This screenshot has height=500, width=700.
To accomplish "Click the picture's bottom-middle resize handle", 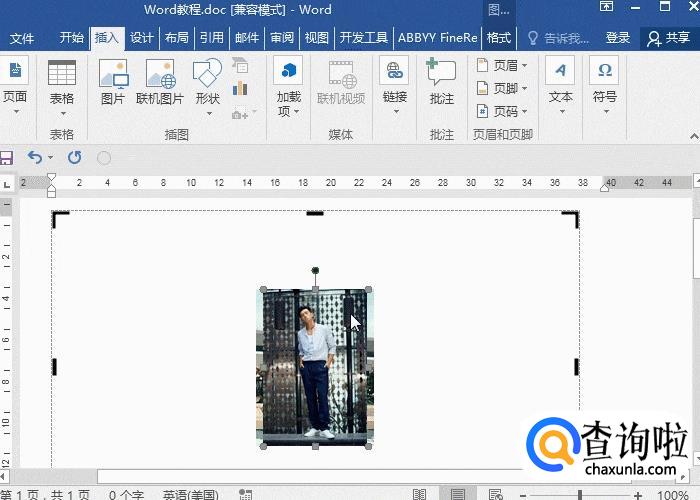I will tap(315, 446).
